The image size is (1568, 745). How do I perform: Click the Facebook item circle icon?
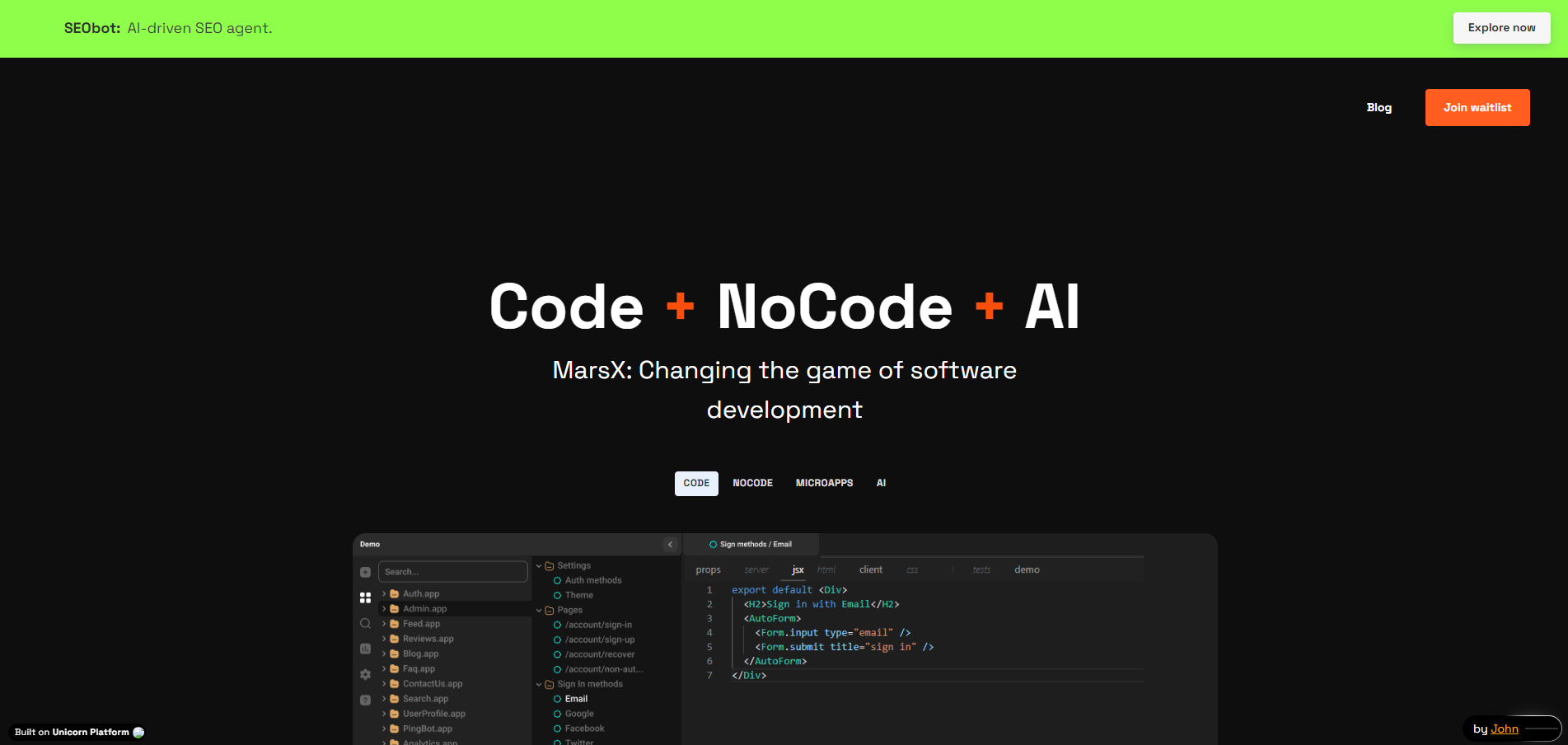(x=557, y=729)
